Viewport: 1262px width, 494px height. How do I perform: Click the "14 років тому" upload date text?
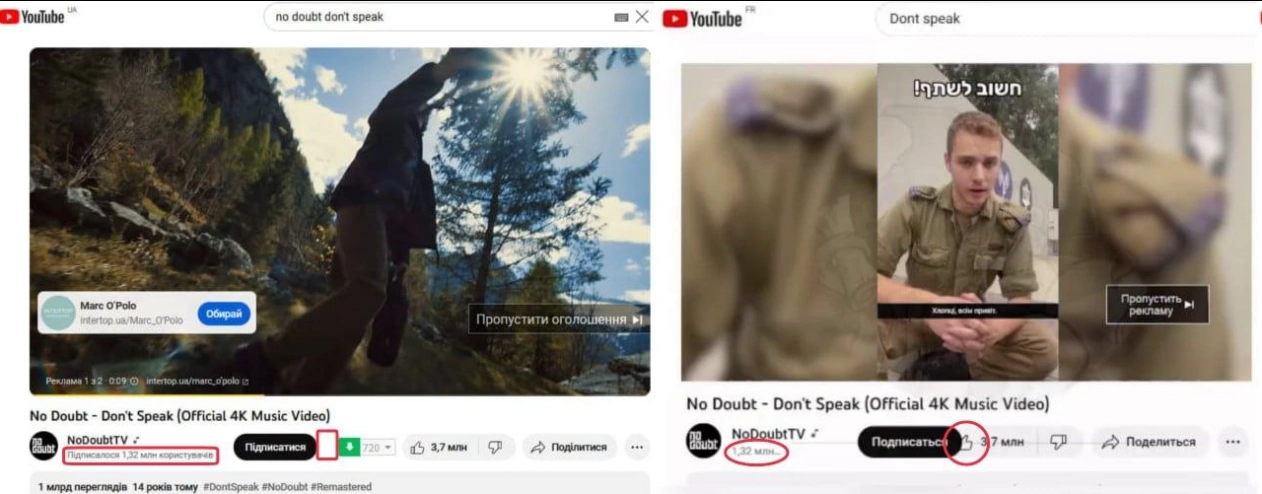pos(165,487)
